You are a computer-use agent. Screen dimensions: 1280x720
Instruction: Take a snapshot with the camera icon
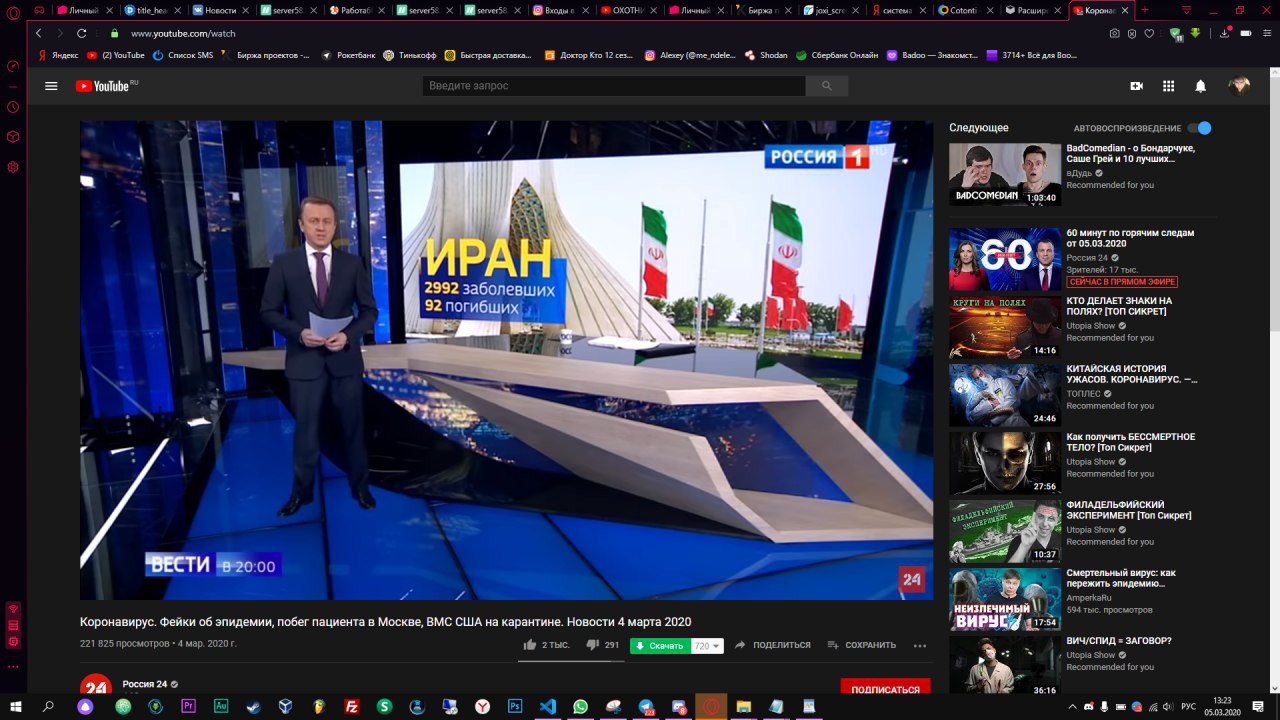pyautogui.click(x=1115, y=33)
